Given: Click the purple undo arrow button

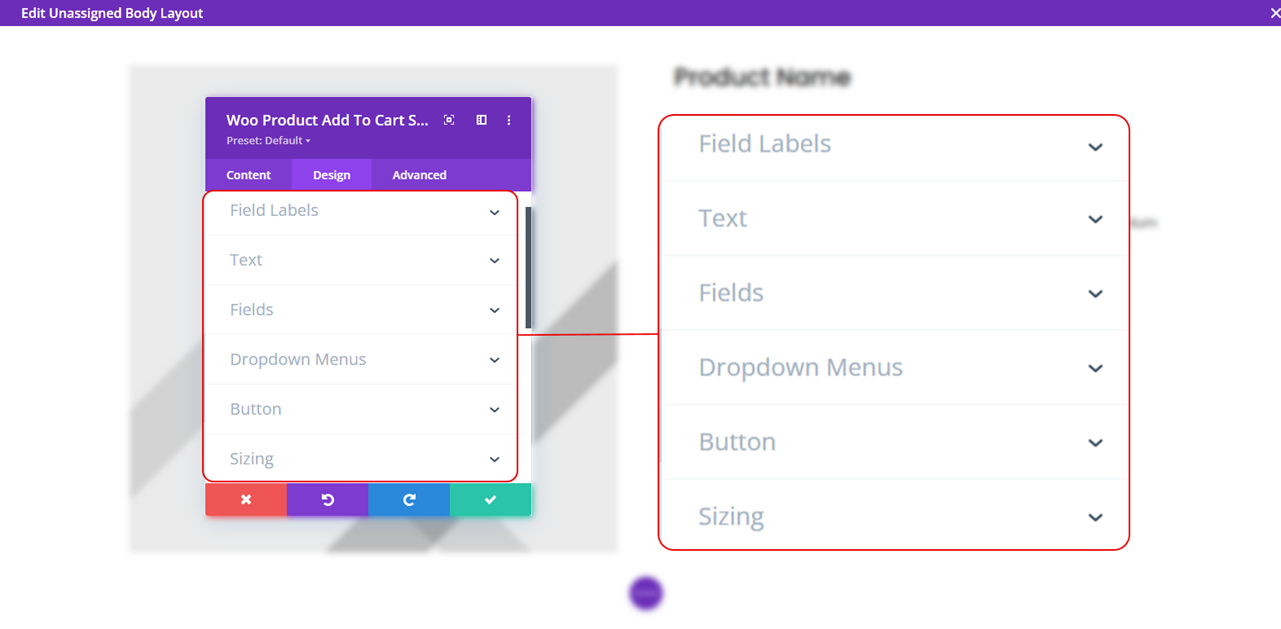Looking at the screenshot, I should (327, 500).
